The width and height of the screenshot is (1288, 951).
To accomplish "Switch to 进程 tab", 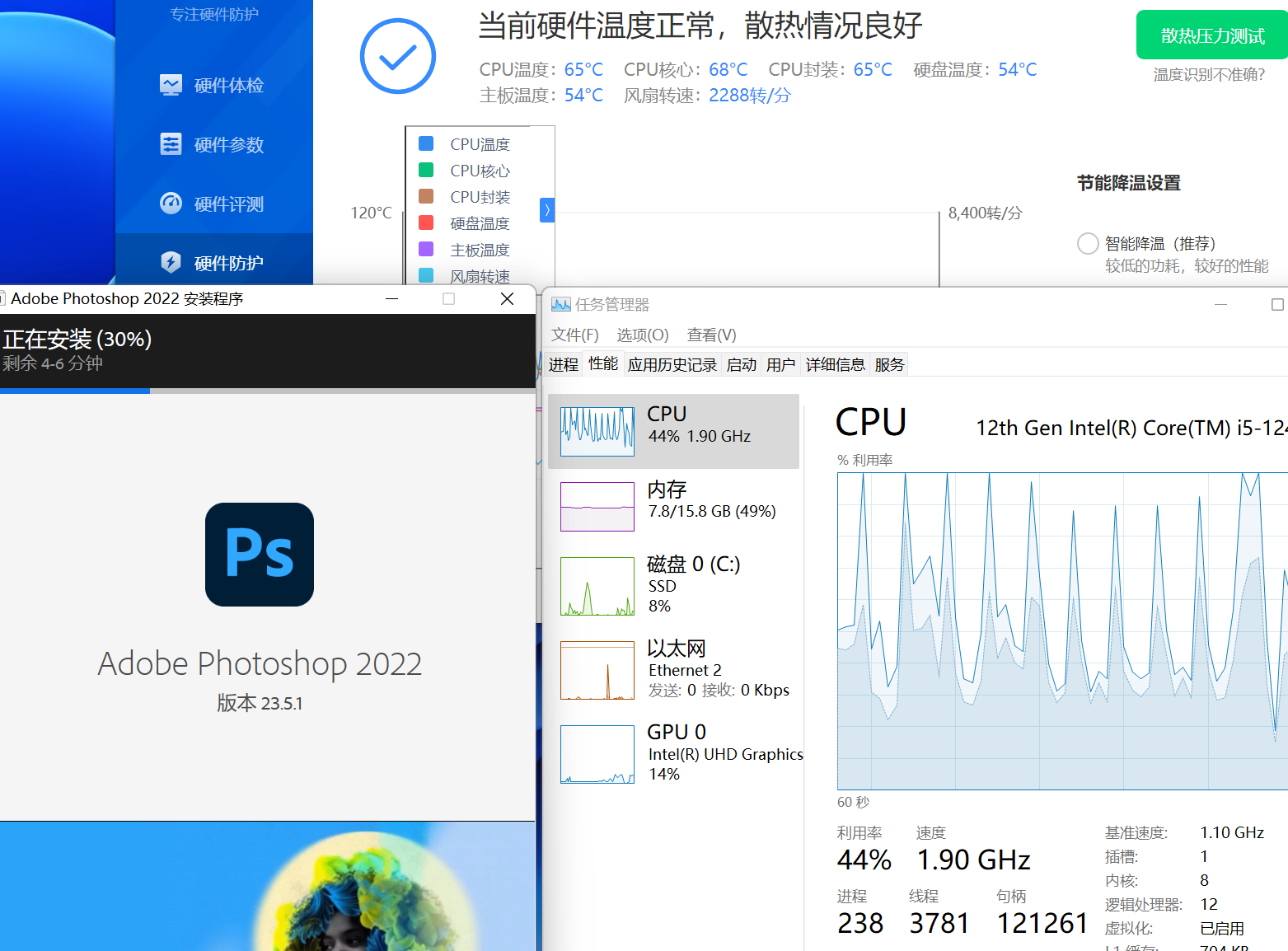I will 564,364.
